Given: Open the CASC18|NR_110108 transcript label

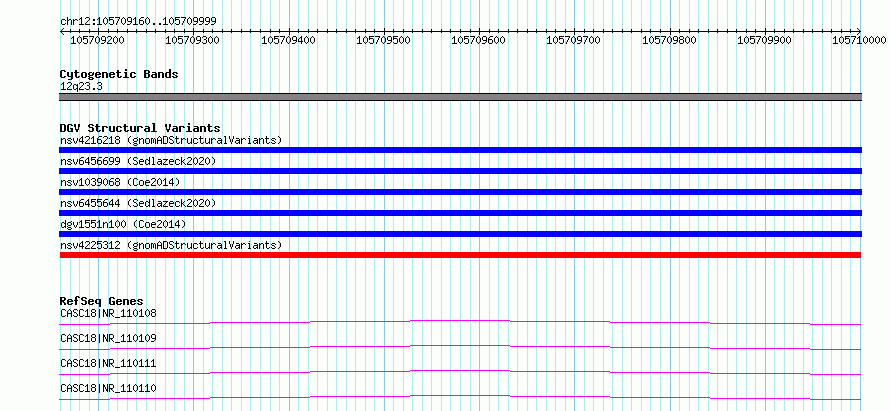Looking at the screenshot, I should [108, 313].
